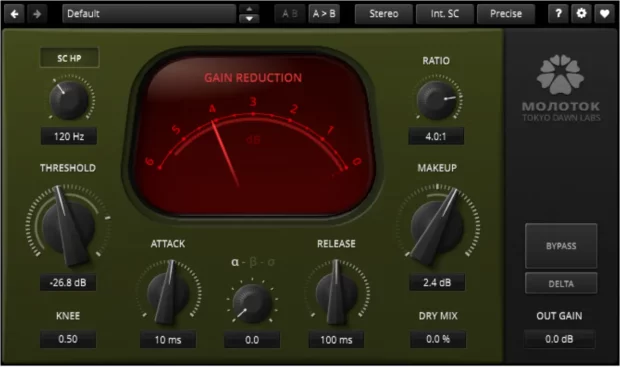Open the Stereo channel mode selector
The height and width of the screenshot is (367, 620).
[384, 14]
